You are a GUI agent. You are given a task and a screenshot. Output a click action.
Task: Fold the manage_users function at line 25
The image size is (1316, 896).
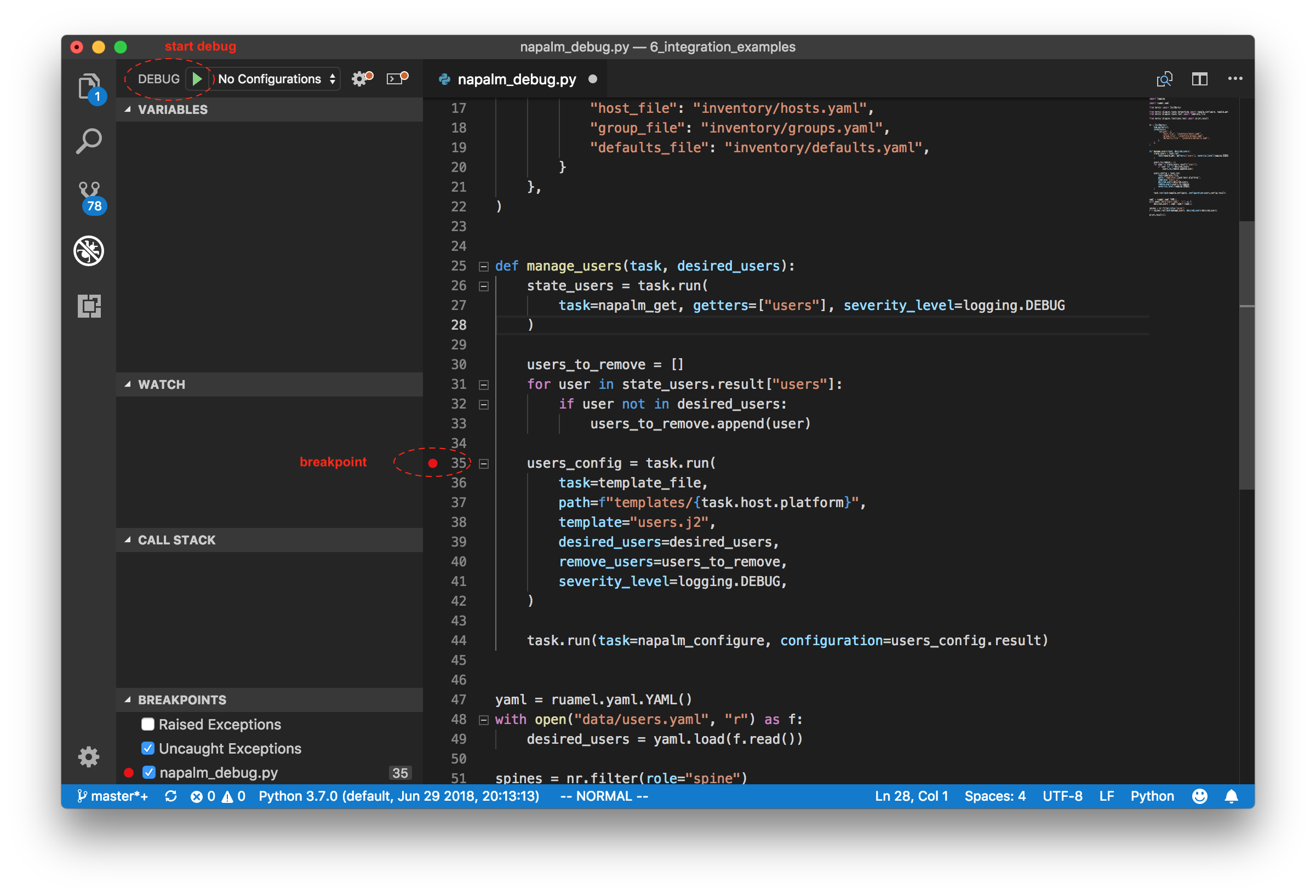[484, 267]
